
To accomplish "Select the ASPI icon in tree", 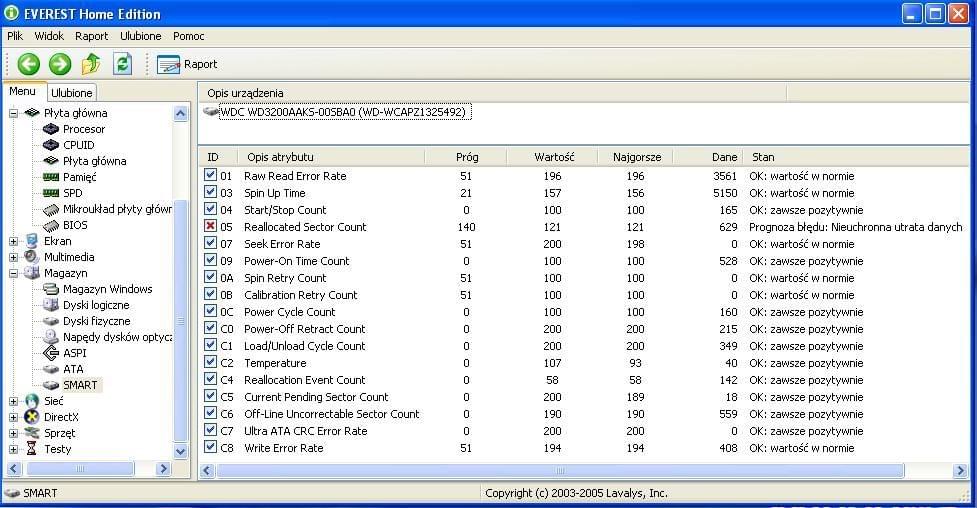I will pyautogui.click(x=50, y=353).
